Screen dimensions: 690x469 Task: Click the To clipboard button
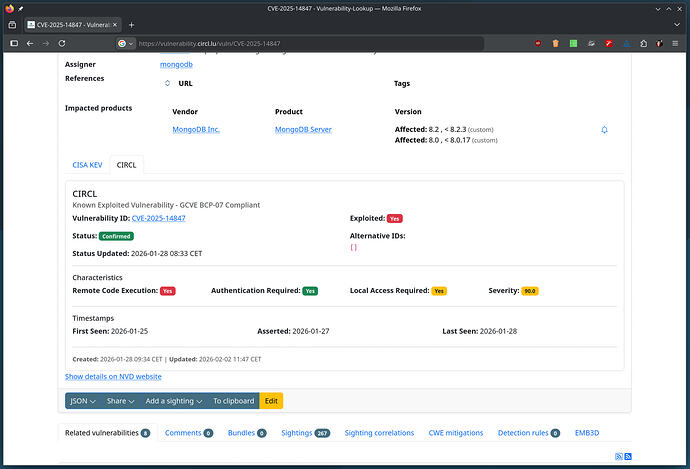pos(233,401)
